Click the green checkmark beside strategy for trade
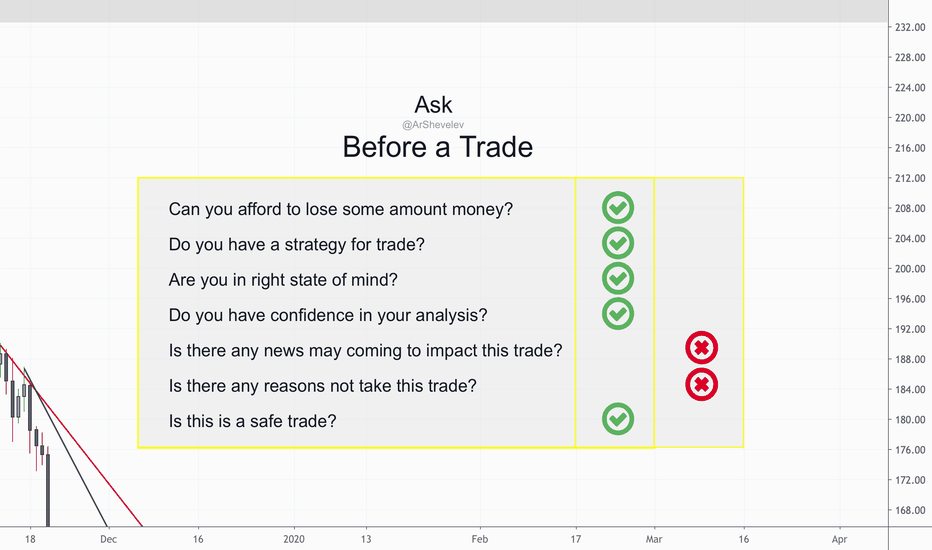 tap(618, 243)
